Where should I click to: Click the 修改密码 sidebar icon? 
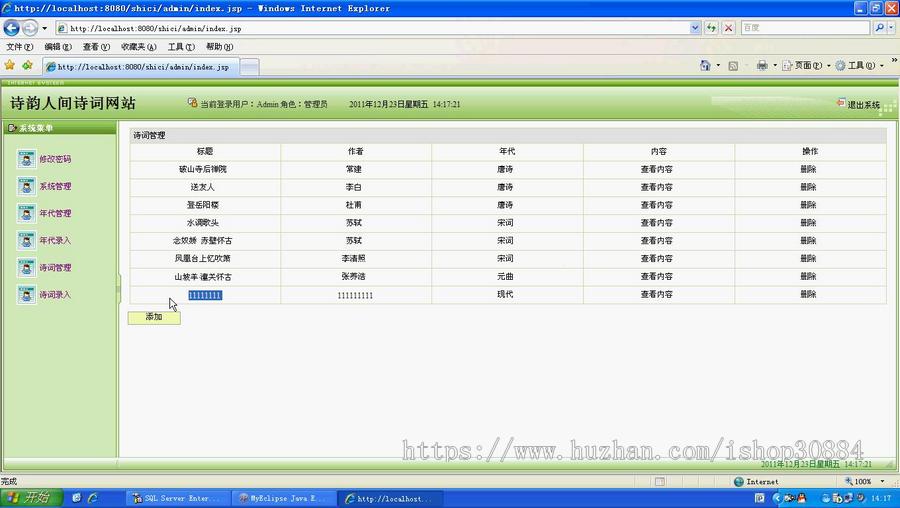coord(26,159)
